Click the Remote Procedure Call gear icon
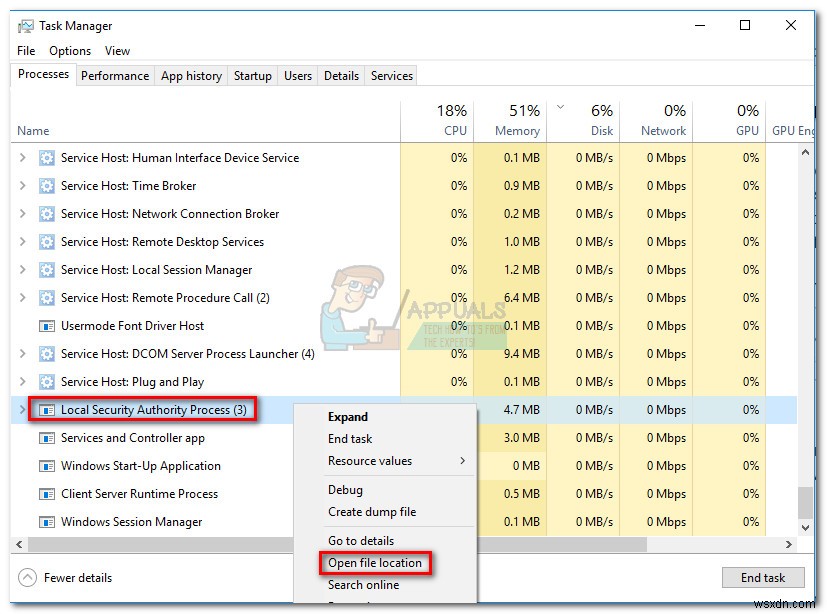Image resolution: width=827 pixels, height=614 pixels. tap(47, 298)
